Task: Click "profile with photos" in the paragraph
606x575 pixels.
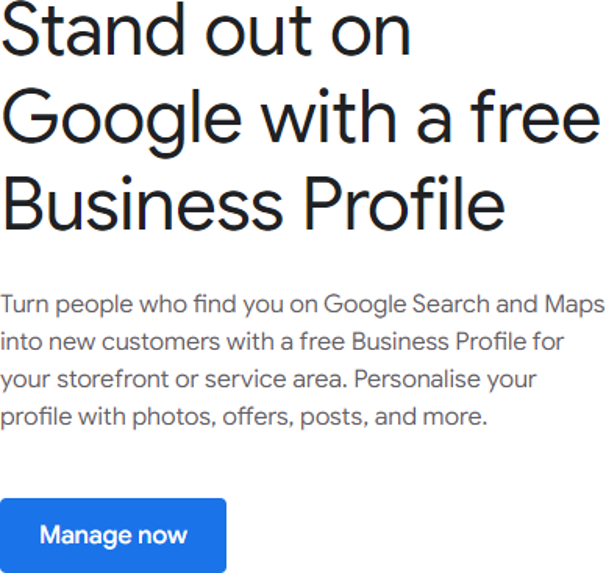Action: 106,418
